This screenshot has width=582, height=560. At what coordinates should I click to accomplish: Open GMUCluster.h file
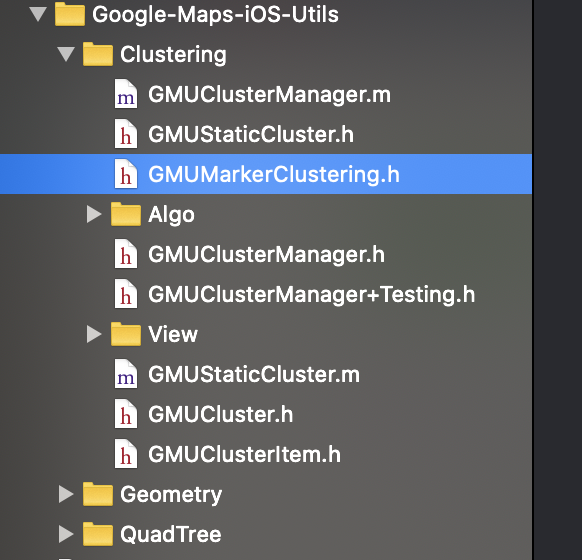click(220, 414)
